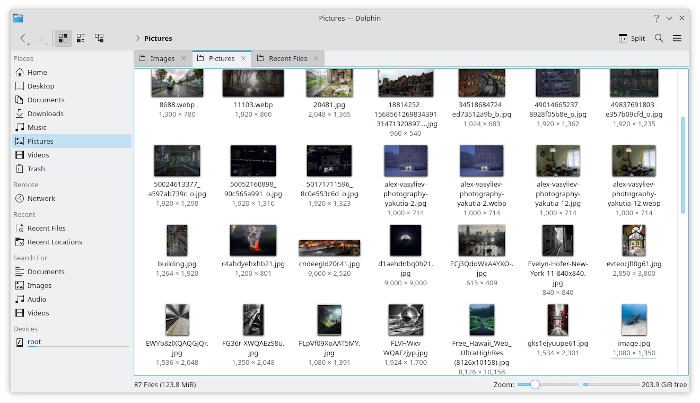Open Music folder in Places
The height and width of the screenshot is (403, 700).
37,128
